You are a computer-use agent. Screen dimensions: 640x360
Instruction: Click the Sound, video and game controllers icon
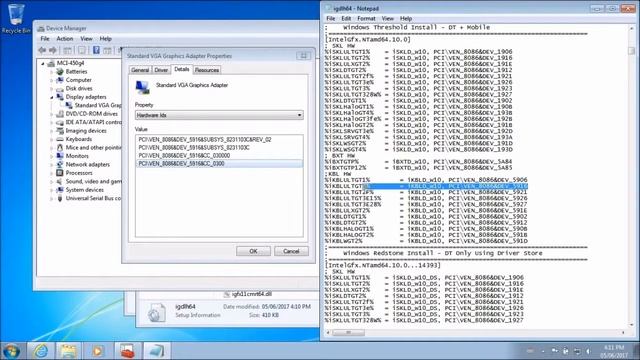coord(60,181)
